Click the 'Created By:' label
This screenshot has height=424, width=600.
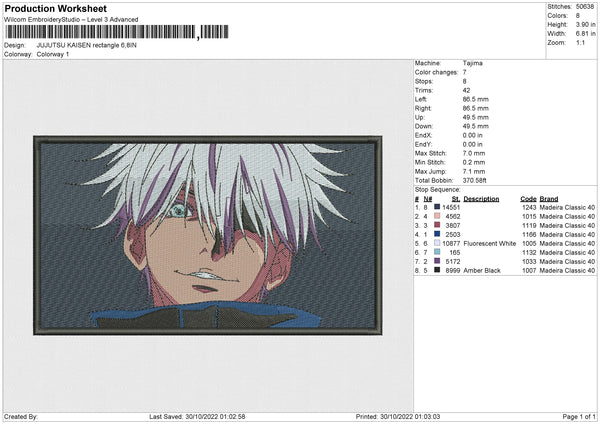pyautogui.click(x=21, y=416)
